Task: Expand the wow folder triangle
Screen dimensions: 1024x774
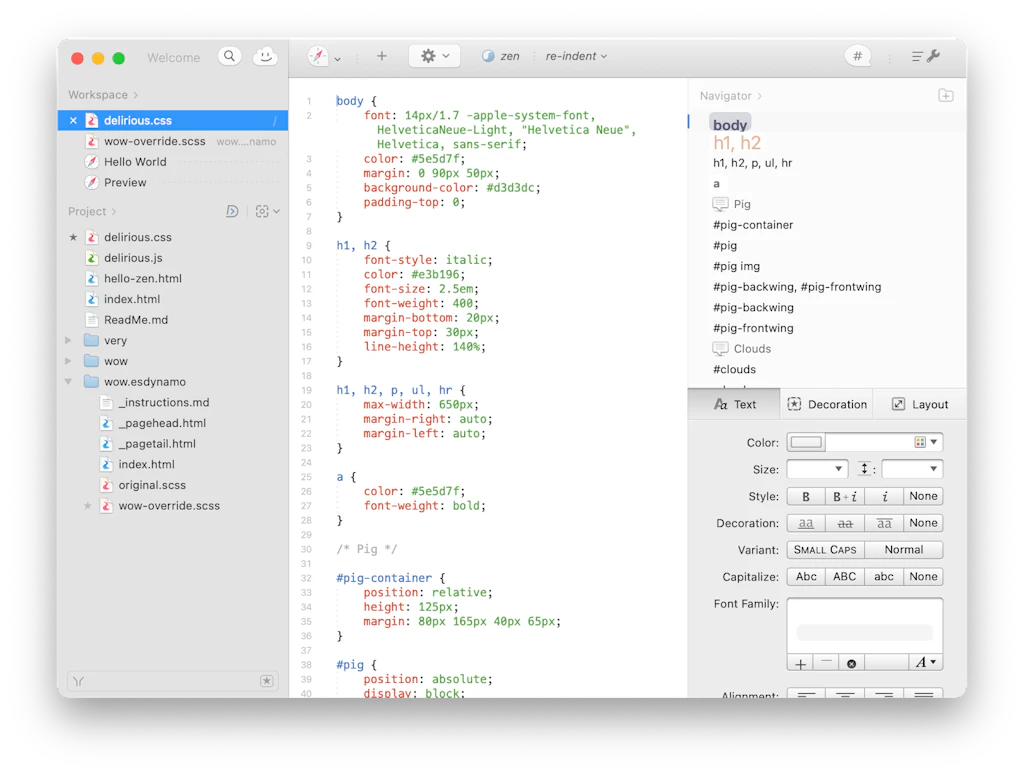Action: [68, 361]
